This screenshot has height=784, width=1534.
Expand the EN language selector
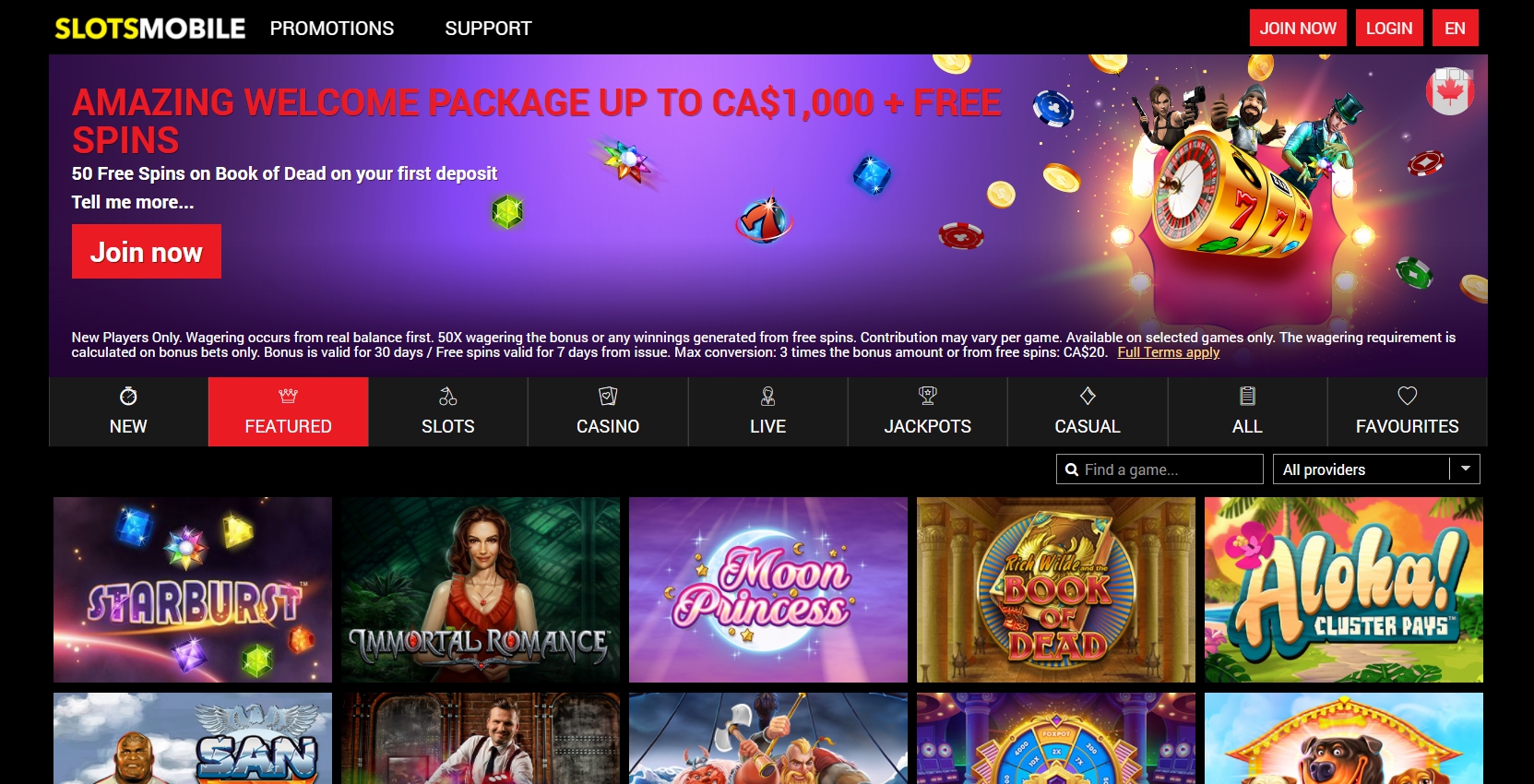[1456, 29]
